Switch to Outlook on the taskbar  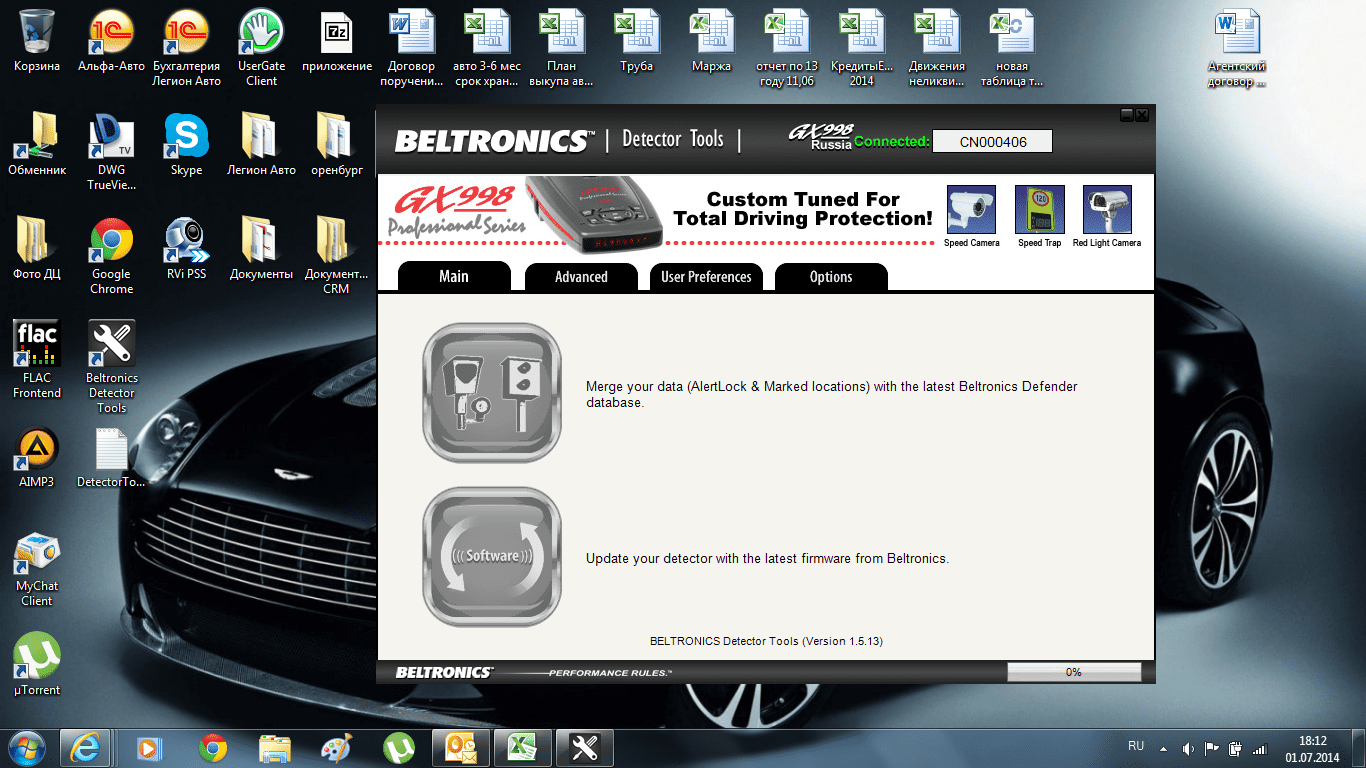point(460,747)
